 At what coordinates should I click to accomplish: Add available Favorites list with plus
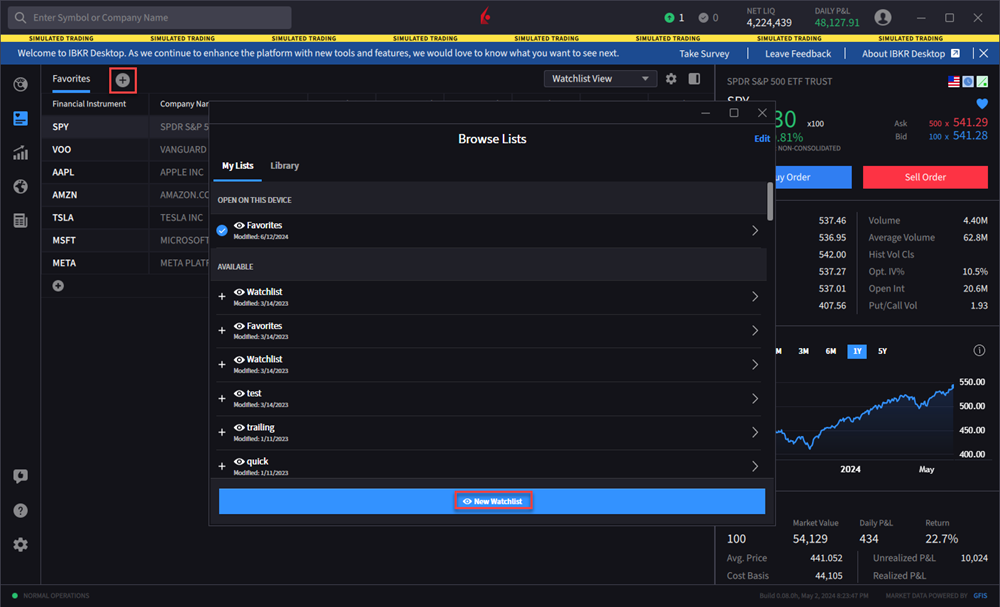(x=222, y=330)
